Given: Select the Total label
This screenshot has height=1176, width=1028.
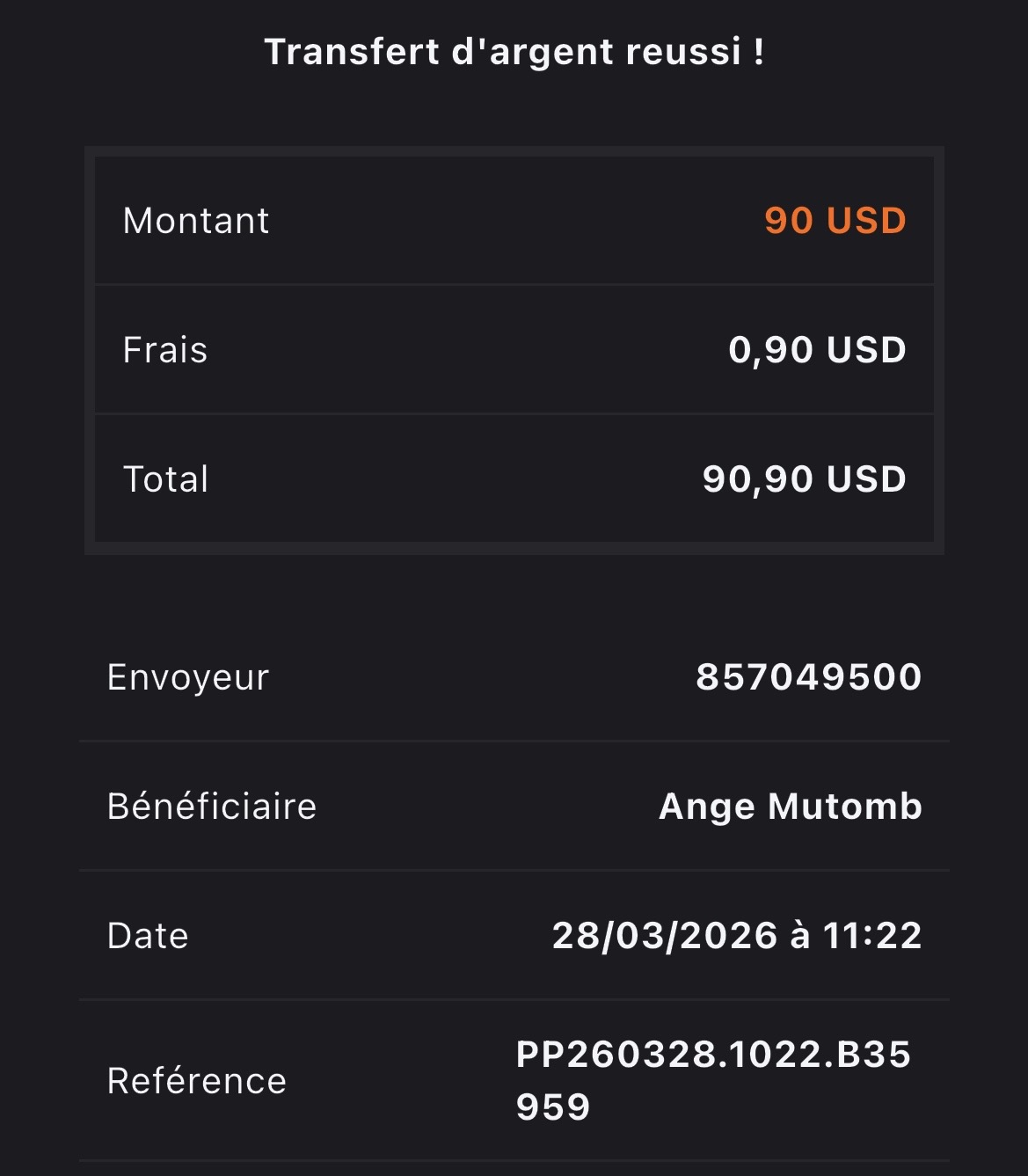Looking at the screenshot, I should pos(166,479).
